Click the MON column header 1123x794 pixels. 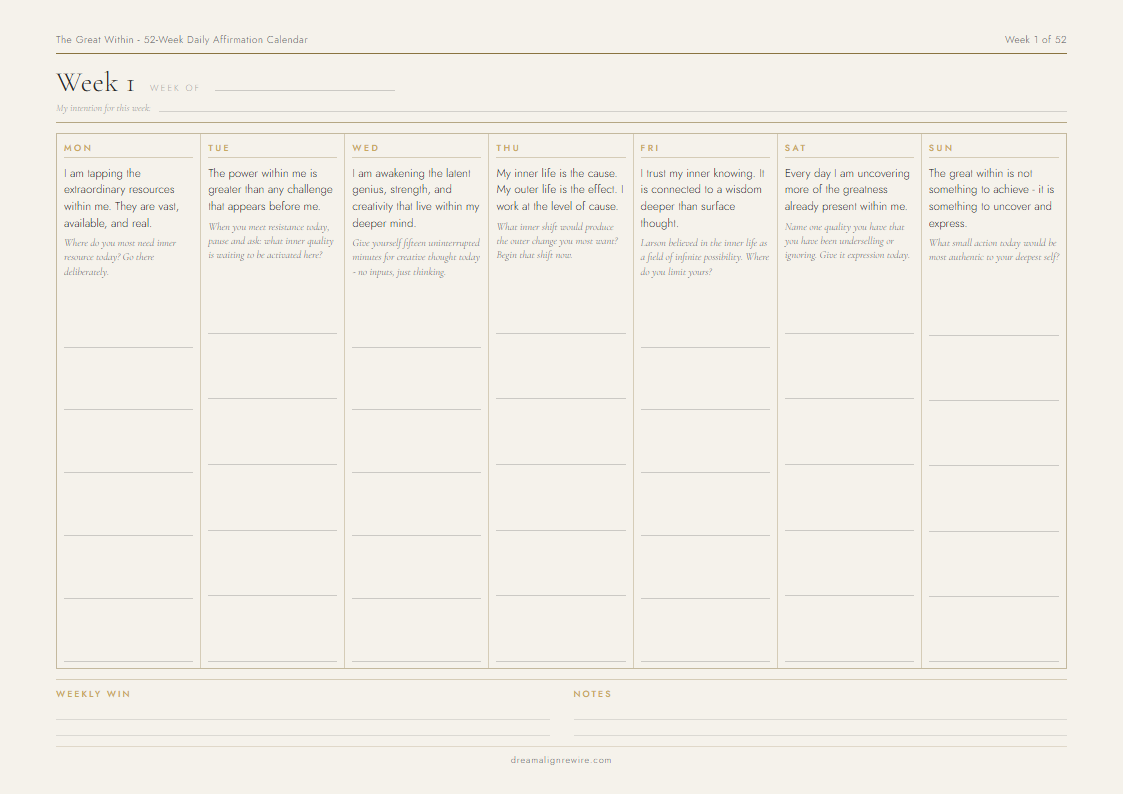coord(77,147)
